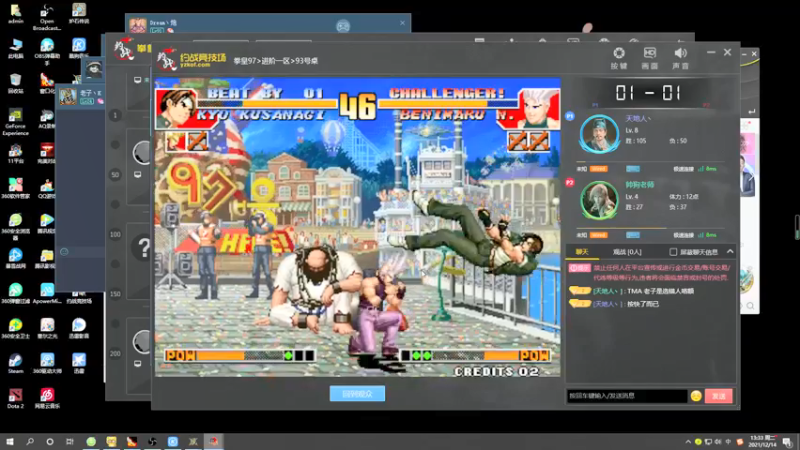
Task: Open the 画面 HD display settings icon
Action: point(649,58)
